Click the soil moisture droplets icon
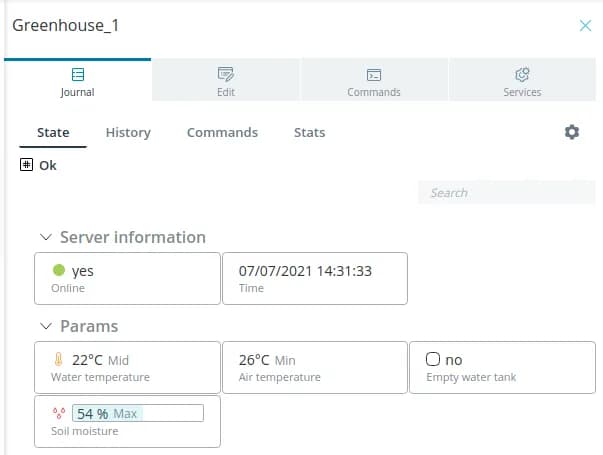Image resolution: width=603 pixels, height=455 pixels. click(58, 413)
